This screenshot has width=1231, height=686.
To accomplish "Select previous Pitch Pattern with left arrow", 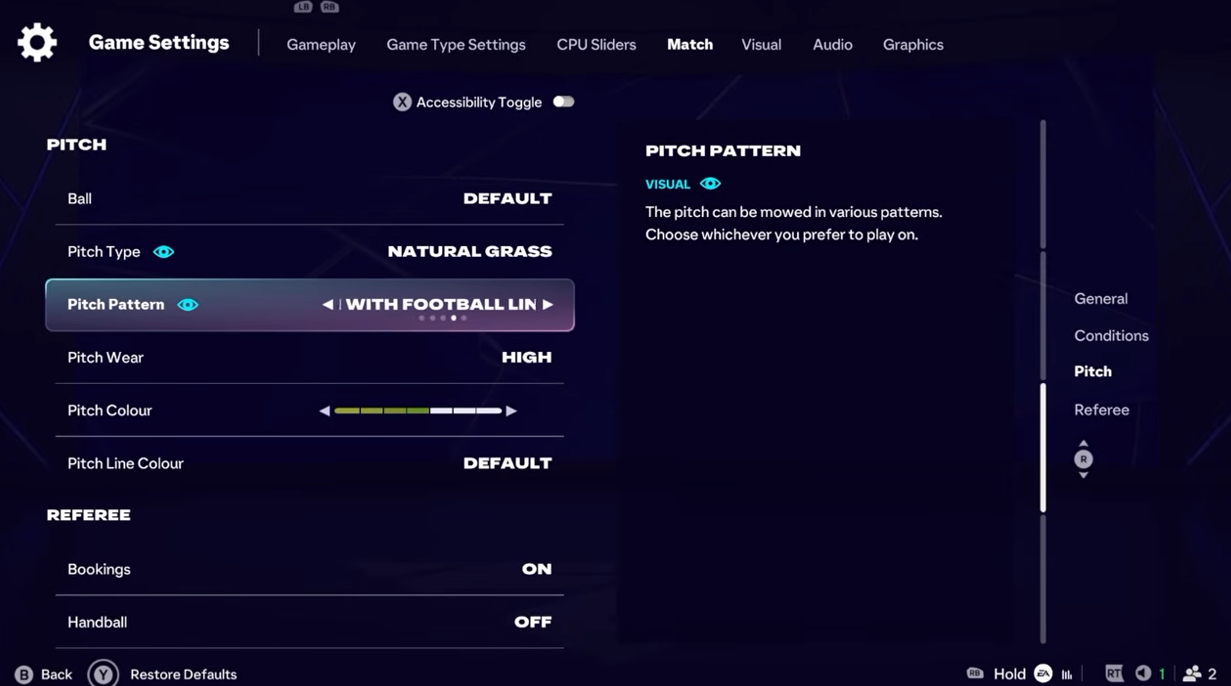I will (x=327, y=305).
